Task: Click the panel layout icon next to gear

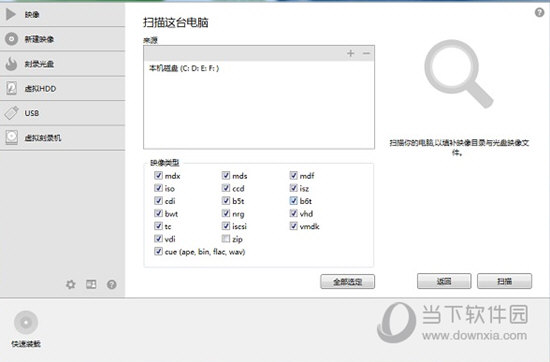Action: tap(91, 284)
